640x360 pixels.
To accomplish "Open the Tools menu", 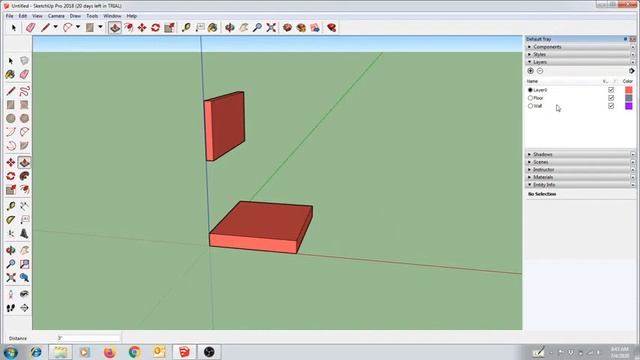I will (92, 16).
